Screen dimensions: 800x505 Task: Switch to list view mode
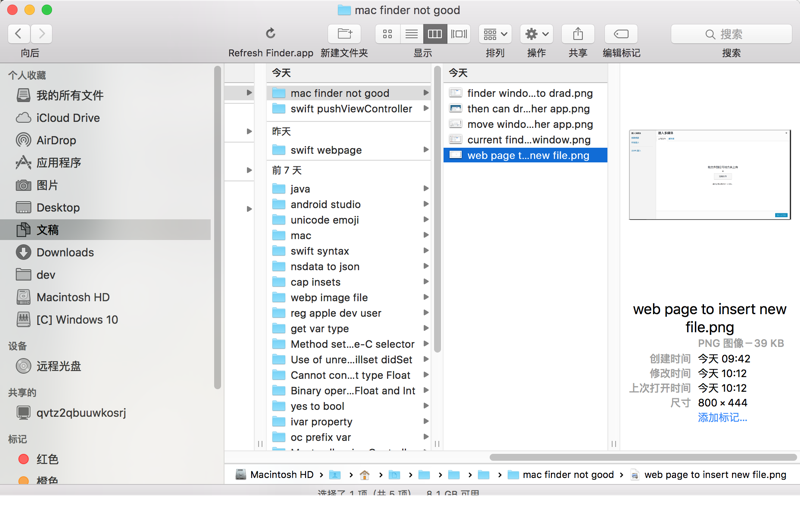[x=411, y=34]
